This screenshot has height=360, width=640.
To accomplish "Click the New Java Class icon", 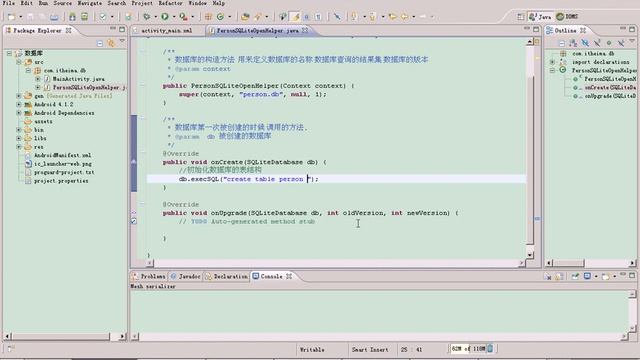I will tap(220, 17).
